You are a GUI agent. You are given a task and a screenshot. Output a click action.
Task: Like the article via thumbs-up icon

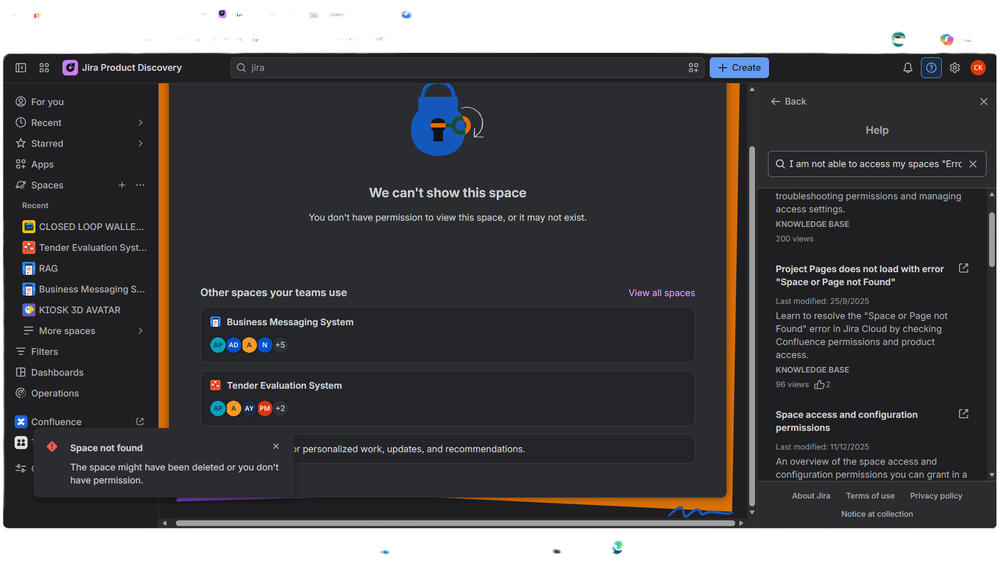(819, 384)
